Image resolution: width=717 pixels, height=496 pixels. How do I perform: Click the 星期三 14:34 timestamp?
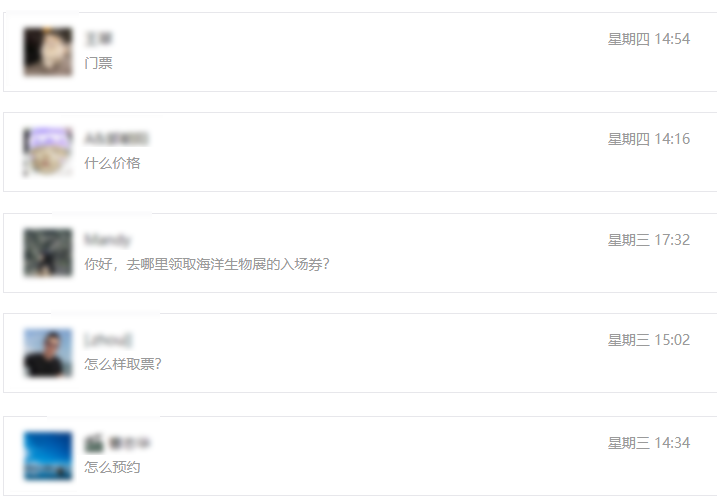(x=649, y=443)
